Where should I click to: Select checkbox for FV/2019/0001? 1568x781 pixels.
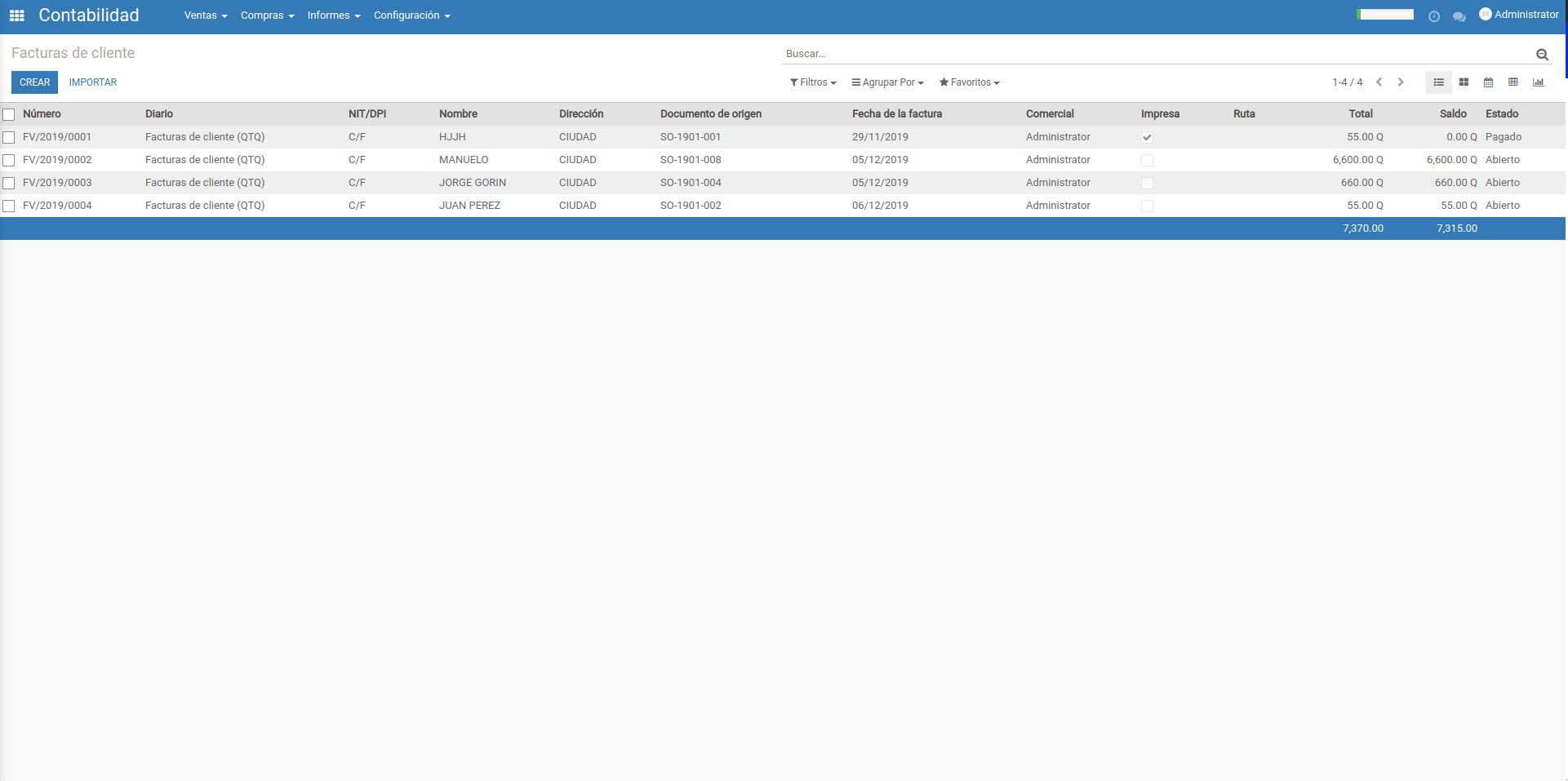(9, 137)
